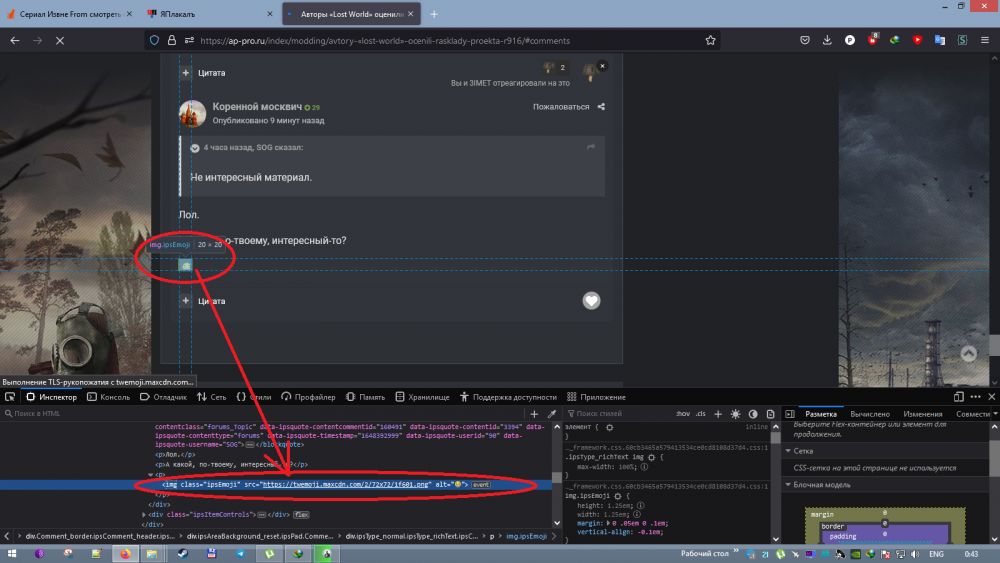Click the Пожаловаться link
The width and height of the screenshot is (1000, 563).
coord(561,106)
